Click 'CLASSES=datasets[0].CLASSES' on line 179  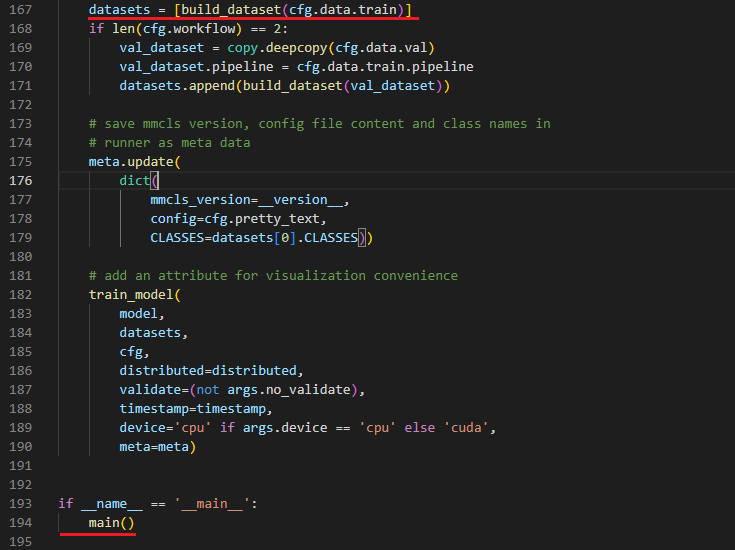point(254,238)
